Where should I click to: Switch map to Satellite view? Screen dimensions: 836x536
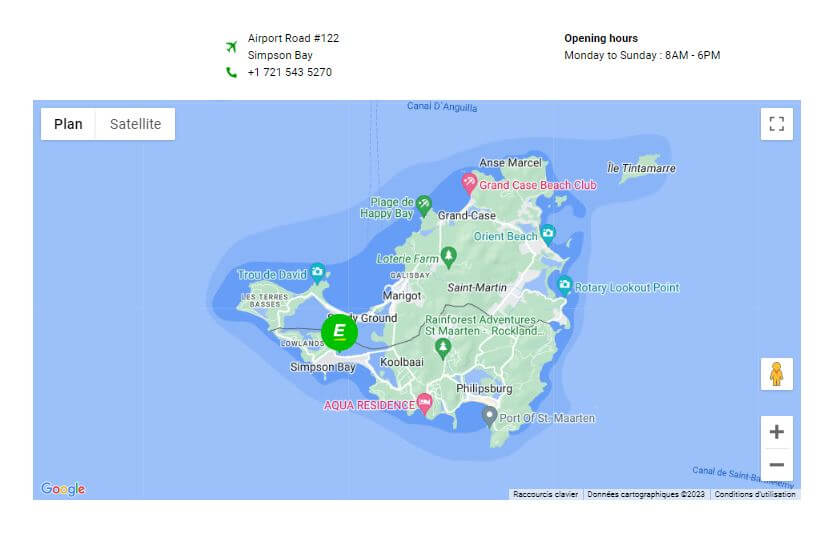tap(135, 124)
